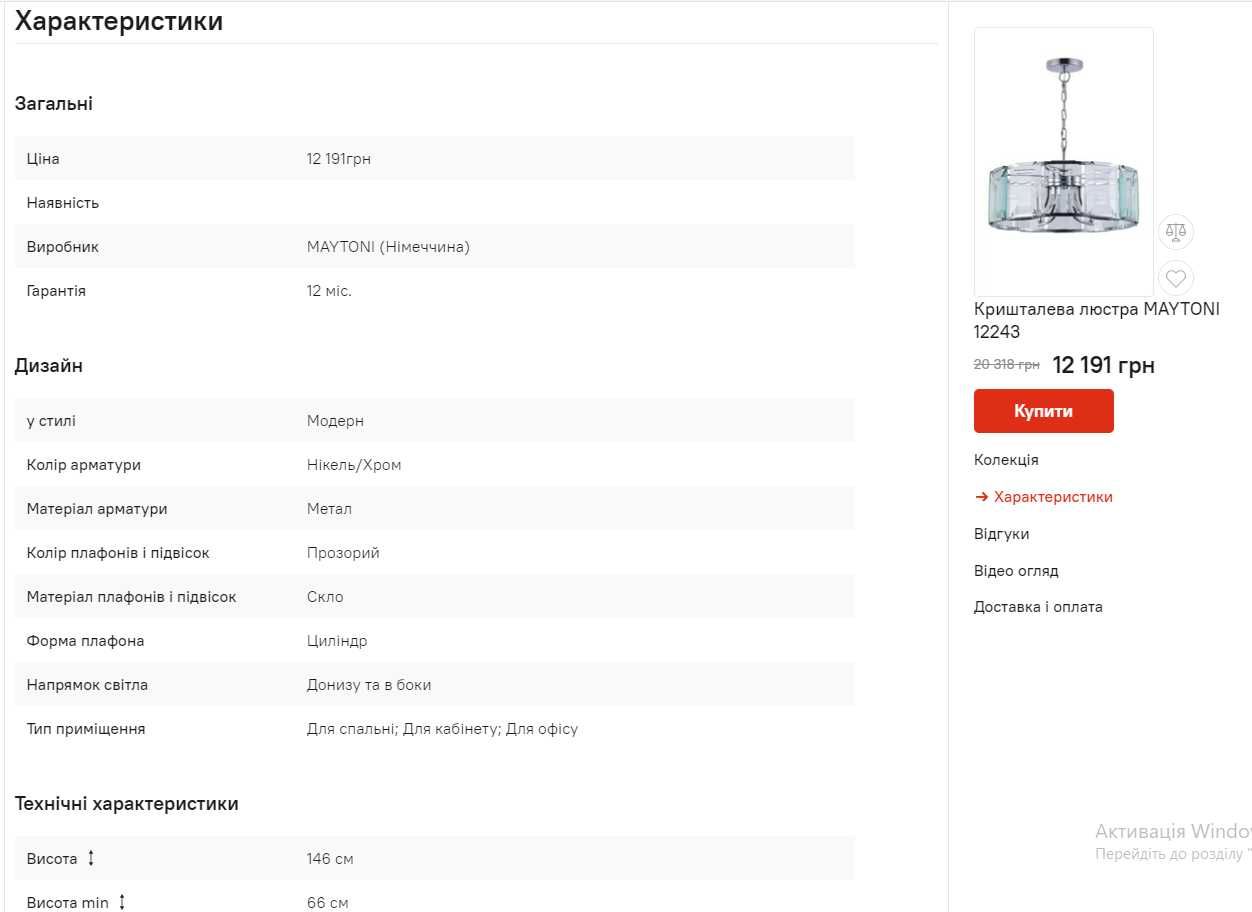
Task: Click the height arrow icon next to Висота
Action: tap(91, 858)
